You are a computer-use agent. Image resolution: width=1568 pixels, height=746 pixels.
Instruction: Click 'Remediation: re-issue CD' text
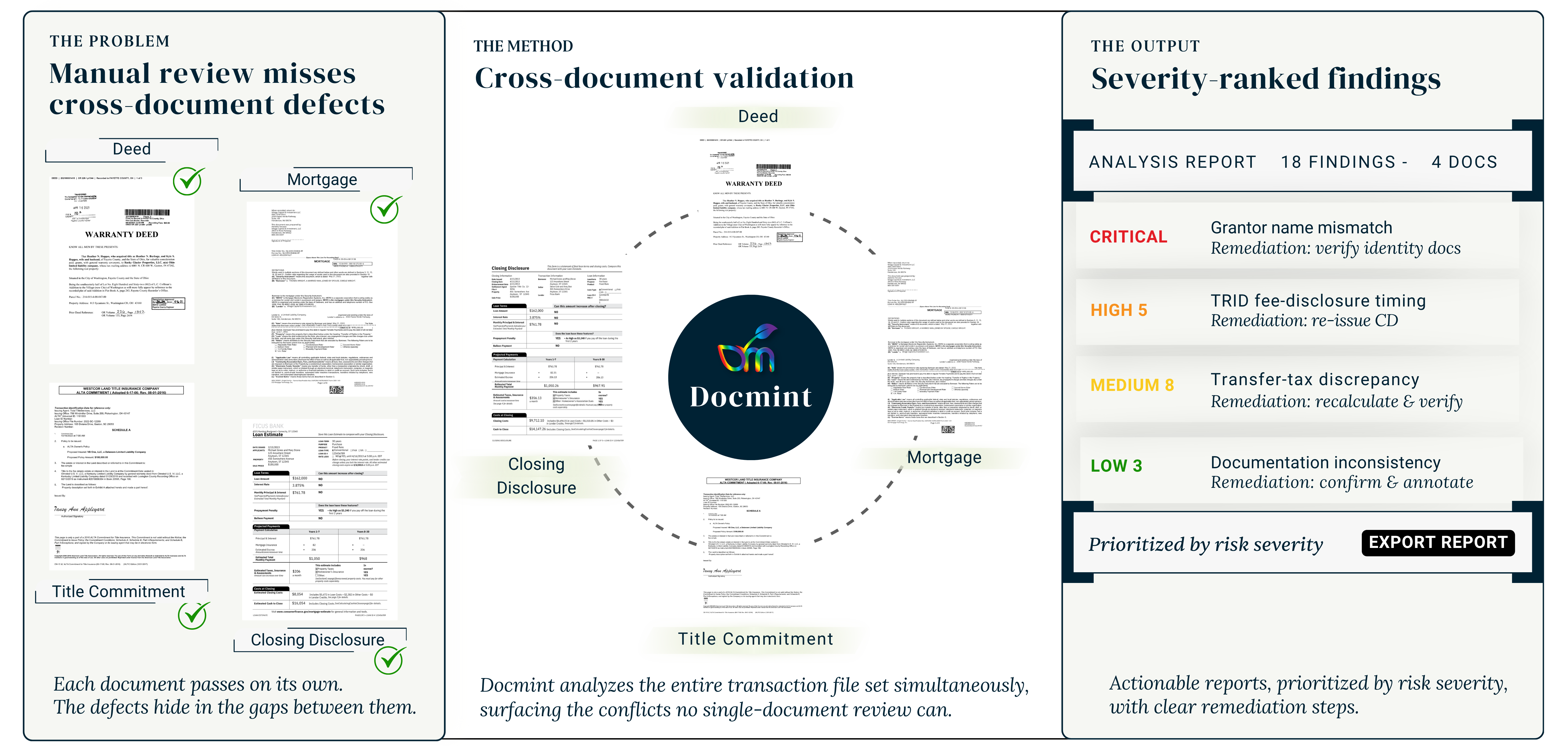point(1304,321)
